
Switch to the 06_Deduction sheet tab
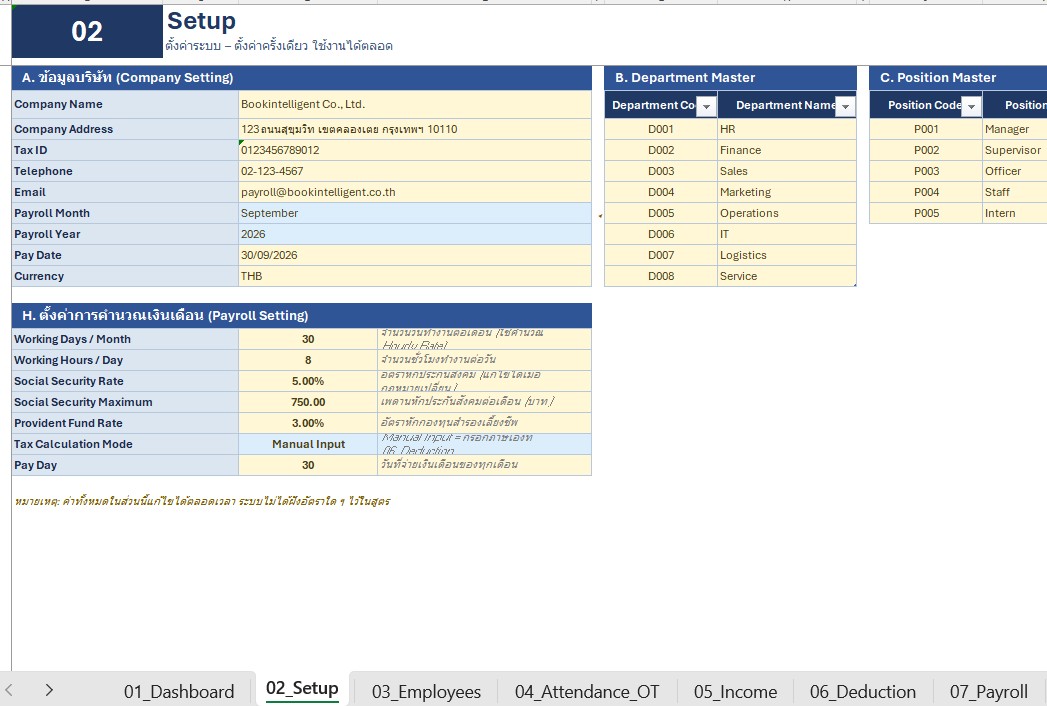click(x=863, y=691)
